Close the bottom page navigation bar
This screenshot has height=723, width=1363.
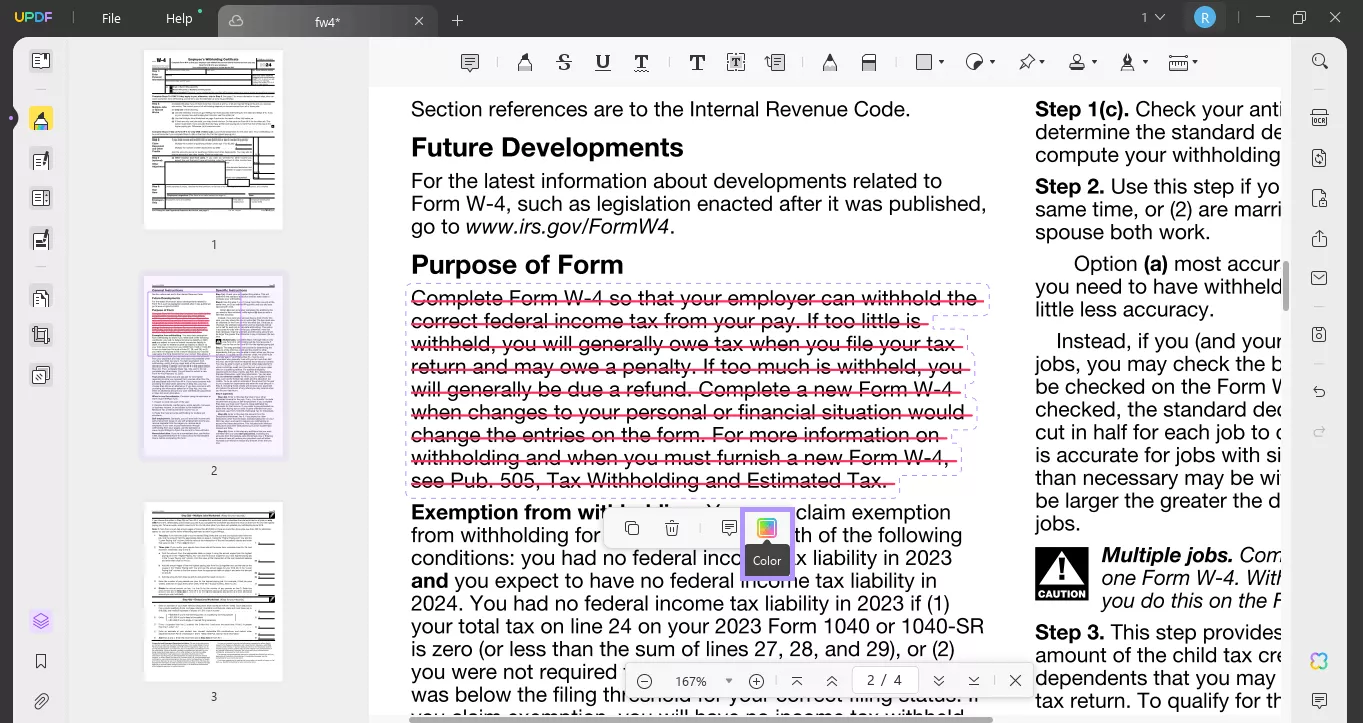coord(1015,681)
